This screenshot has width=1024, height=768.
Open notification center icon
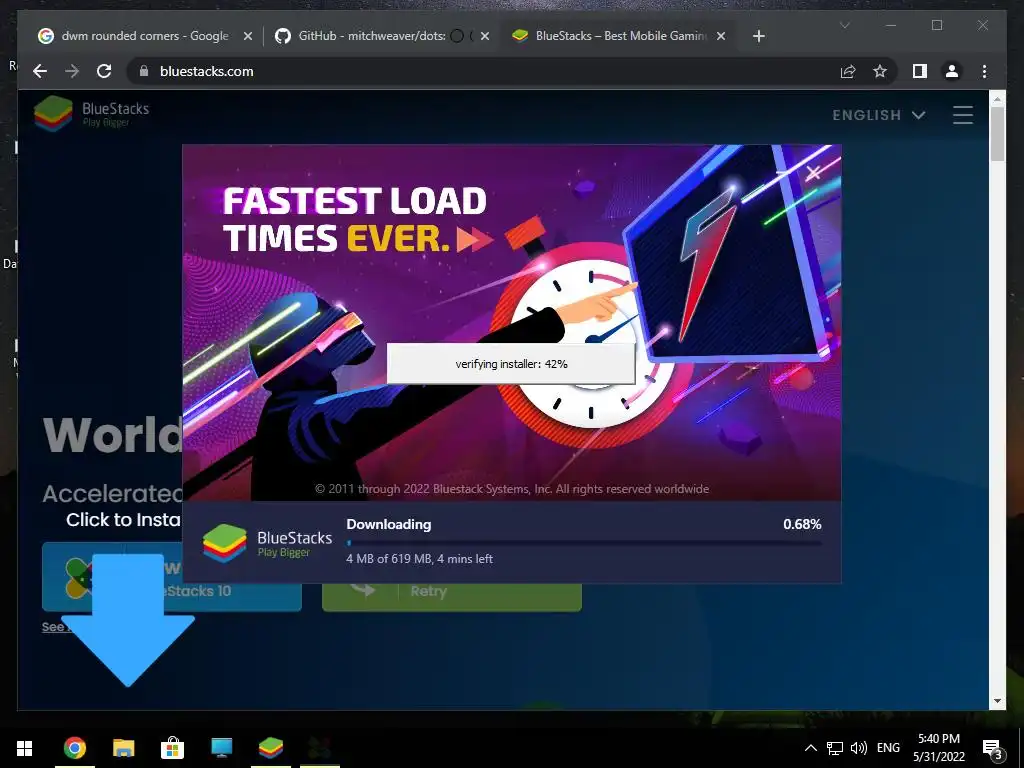click(x=993, y=749)
